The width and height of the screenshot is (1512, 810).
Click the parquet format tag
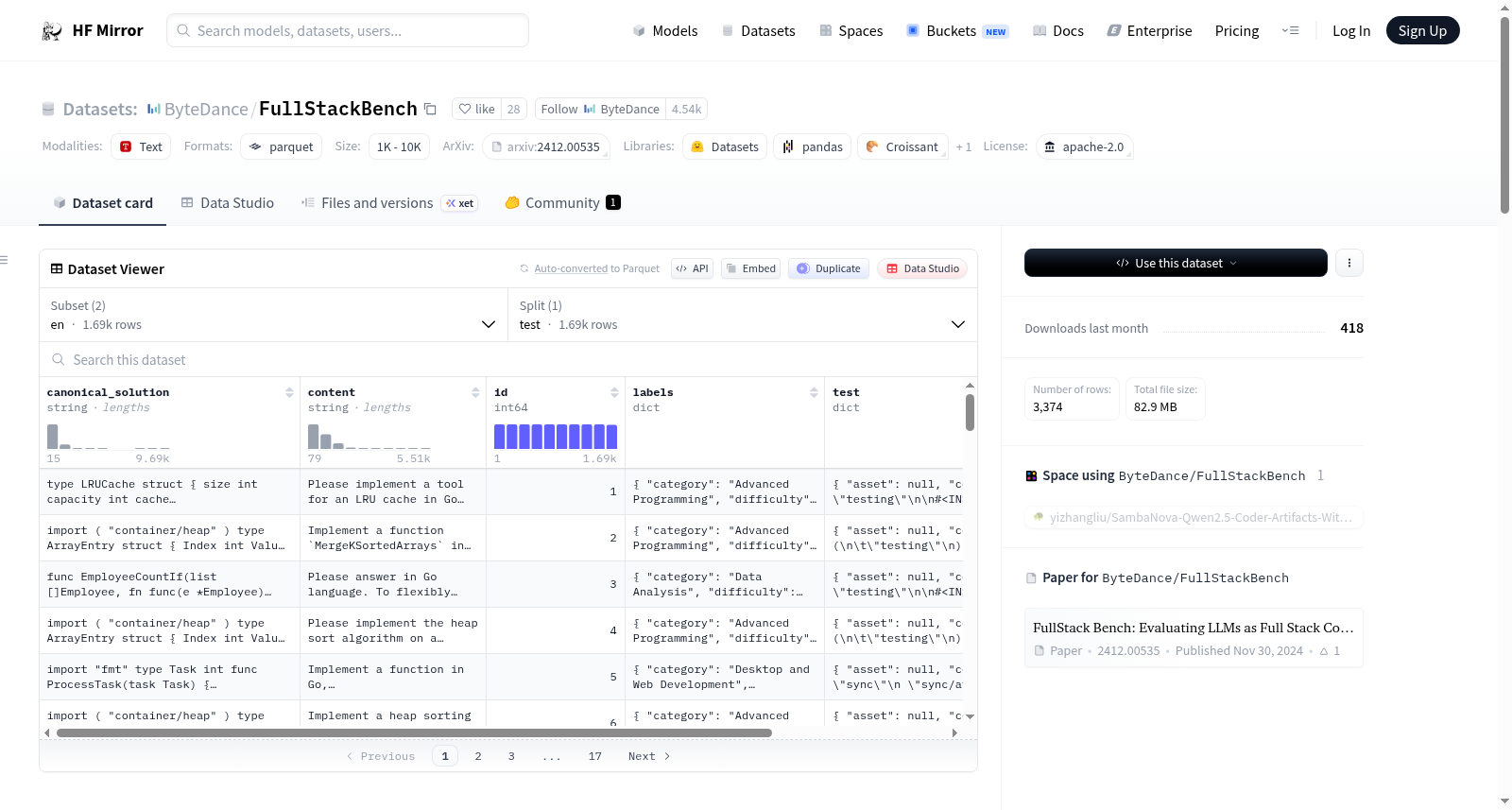[x=281, y=146]
